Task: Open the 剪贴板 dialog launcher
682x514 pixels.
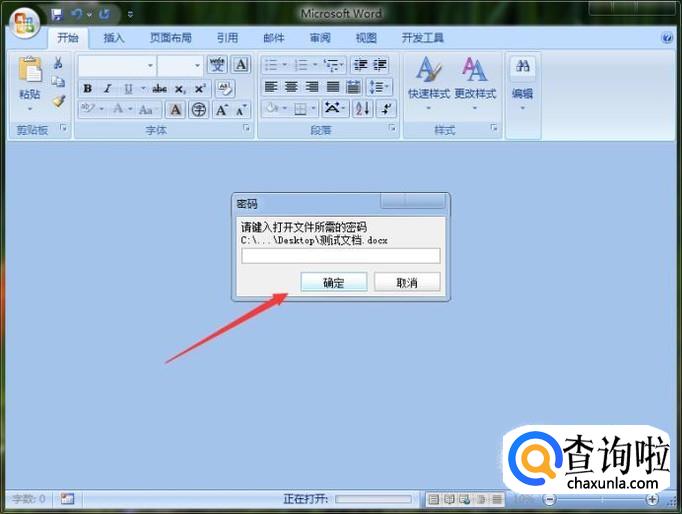Action: coord(64,128)
